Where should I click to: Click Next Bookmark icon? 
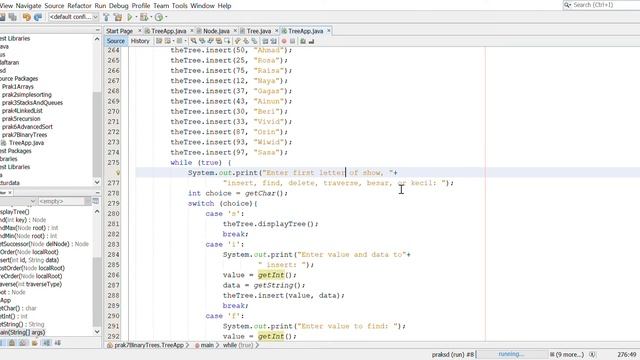pyautogui.click(x=246, y=41)
